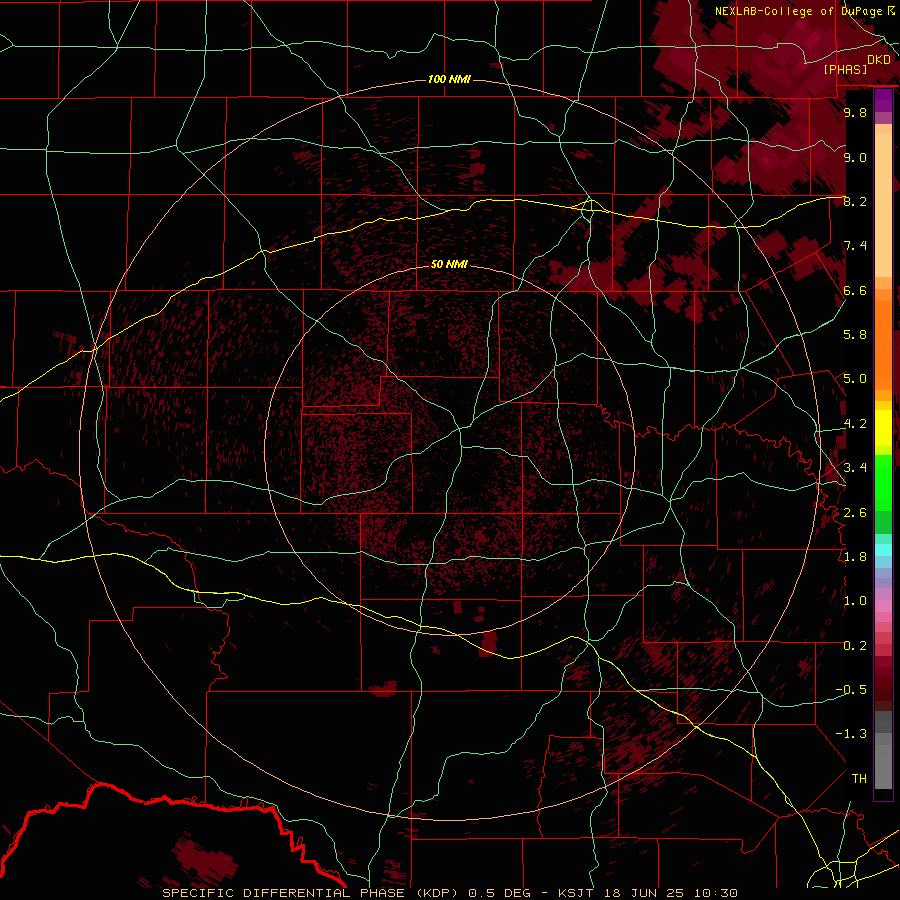The height and width of the screenshot is (900, 900).
Task: Click the 0.2 scale value
Action: 855,646
